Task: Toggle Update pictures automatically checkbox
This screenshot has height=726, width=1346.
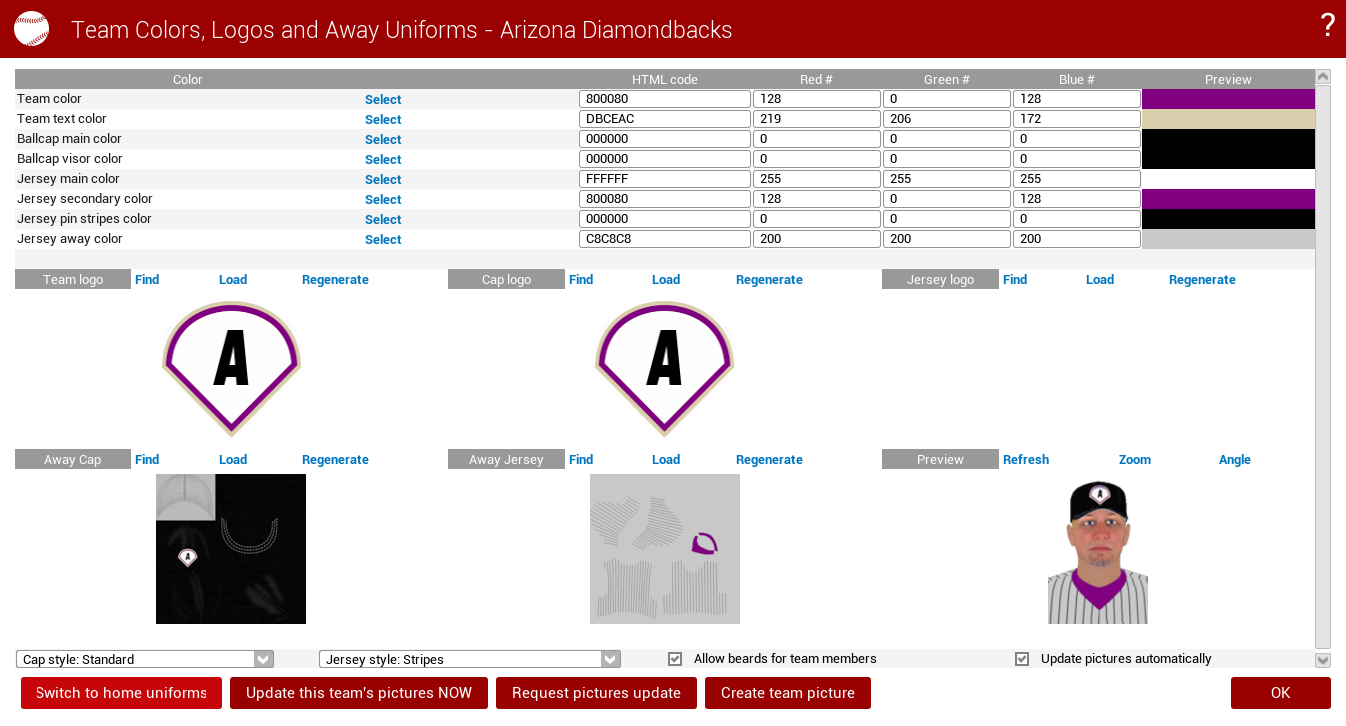Action: pos(1022,659)
